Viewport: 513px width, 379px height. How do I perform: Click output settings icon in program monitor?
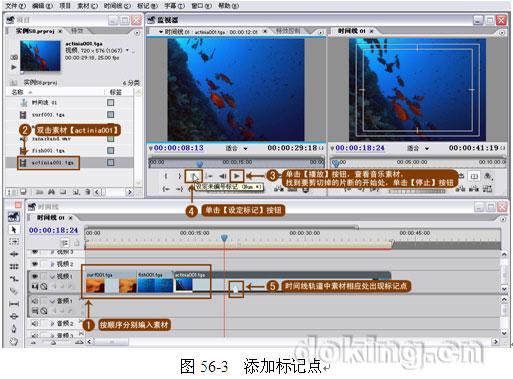[x=488, y=176]
